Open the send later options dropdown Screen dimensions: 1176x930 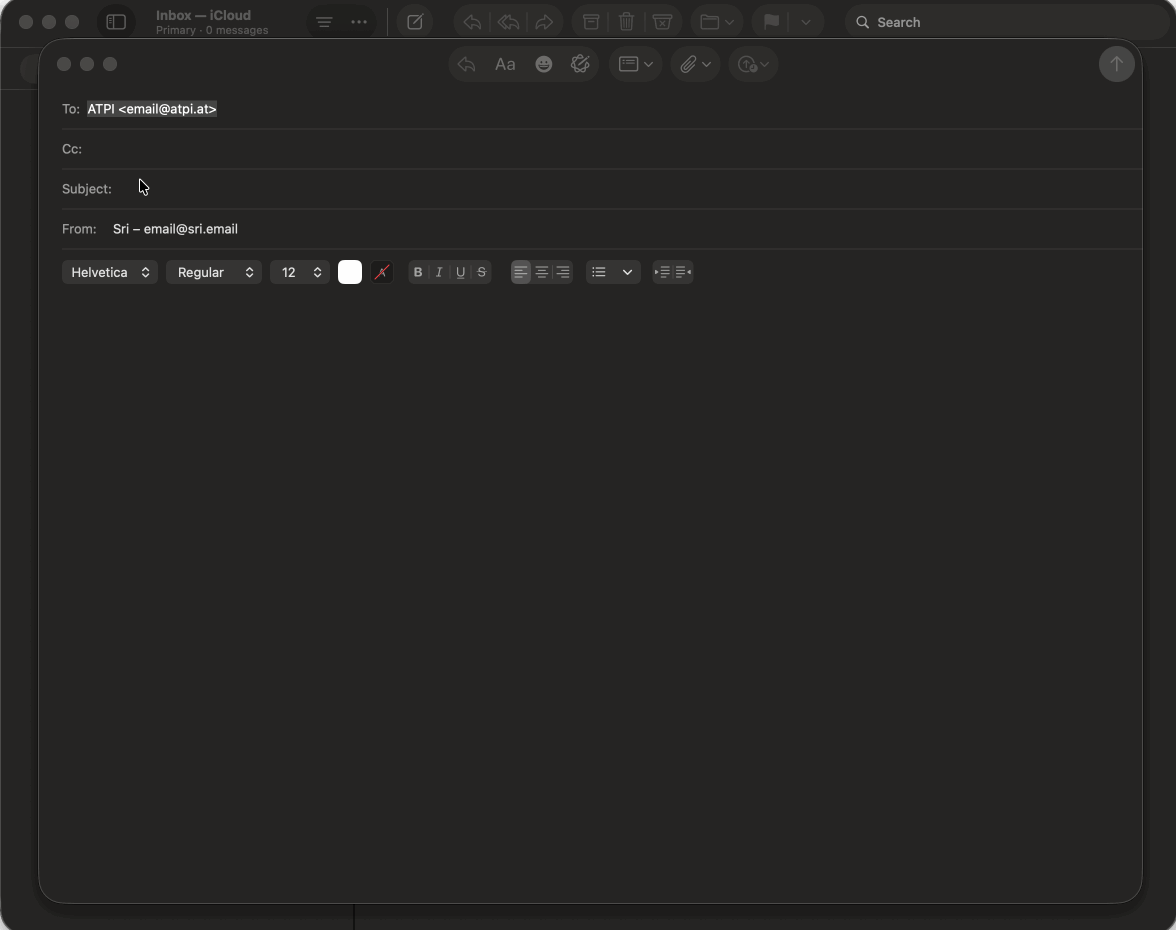pos(753,64)
